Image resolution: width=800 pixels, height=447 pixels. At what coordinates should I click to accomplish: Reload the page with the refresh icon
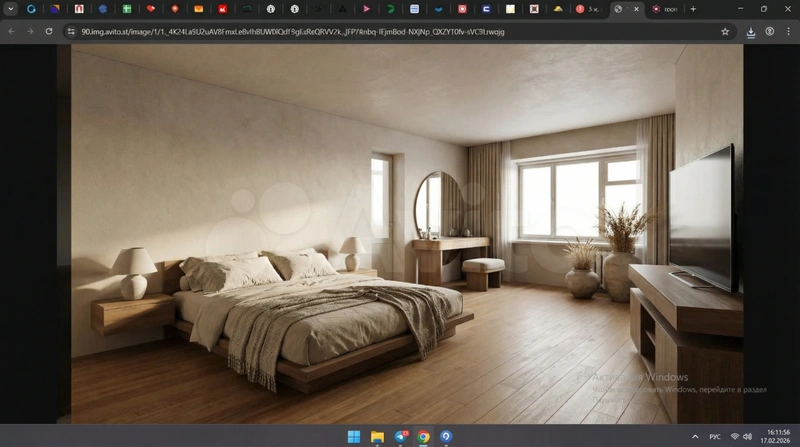tap(48, 31)
